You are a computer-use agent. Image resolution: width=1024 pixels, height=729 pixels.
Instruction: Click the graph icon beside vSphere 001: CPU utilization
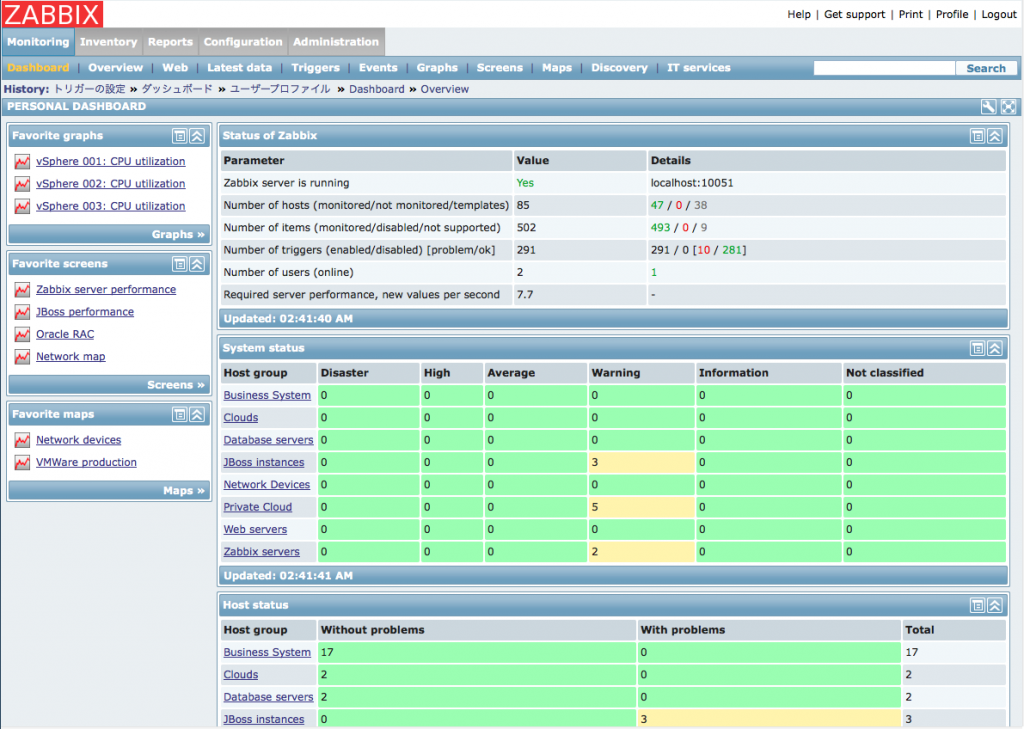point(22,161)
